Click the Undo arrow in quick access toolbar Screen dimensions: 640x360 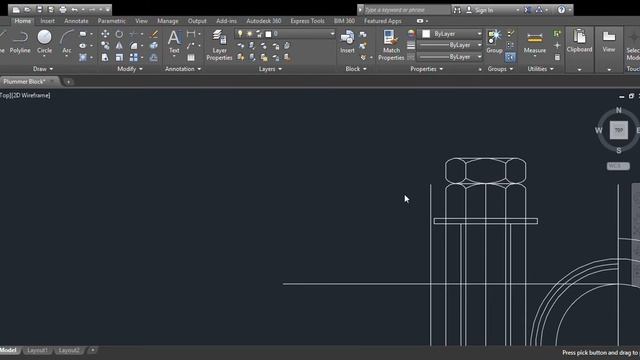pos(74,9)
